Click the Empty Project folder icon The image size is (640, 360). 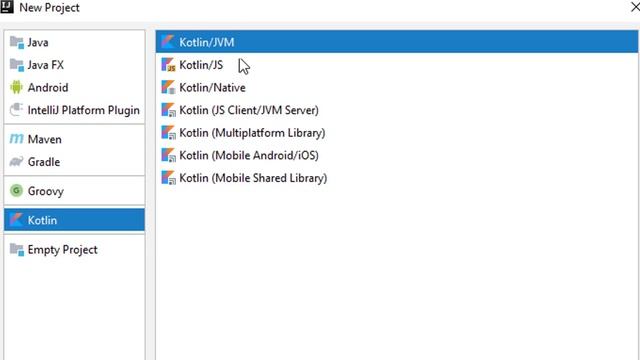(x=17, y=249)
